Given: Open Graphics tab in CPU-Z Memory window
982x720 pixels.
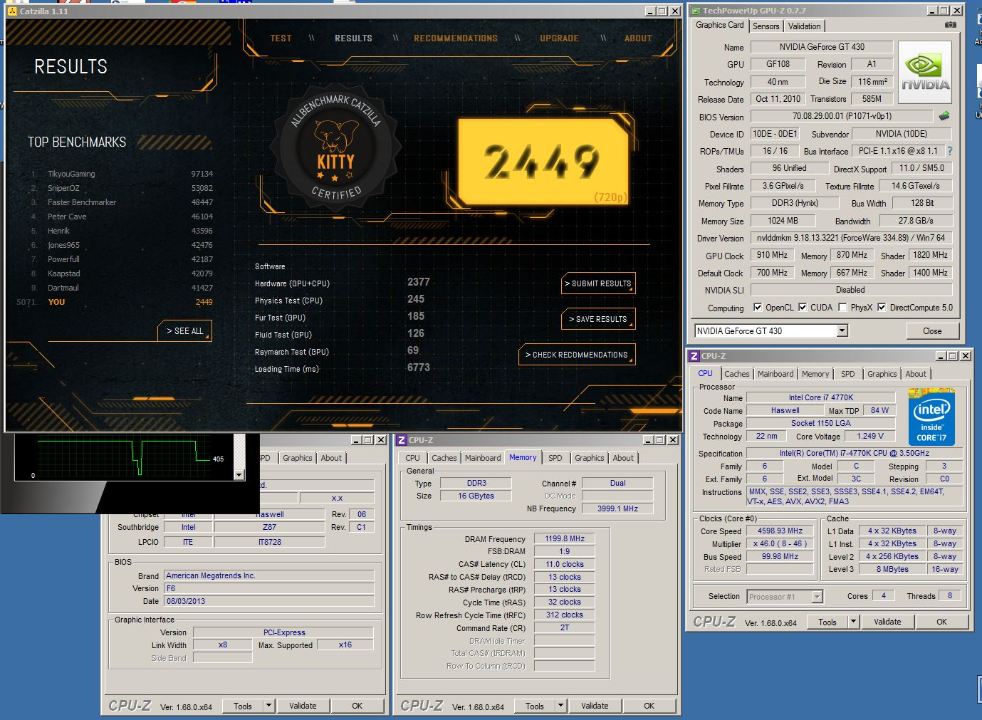Looking at the screenshot, I should pos(589,458).
